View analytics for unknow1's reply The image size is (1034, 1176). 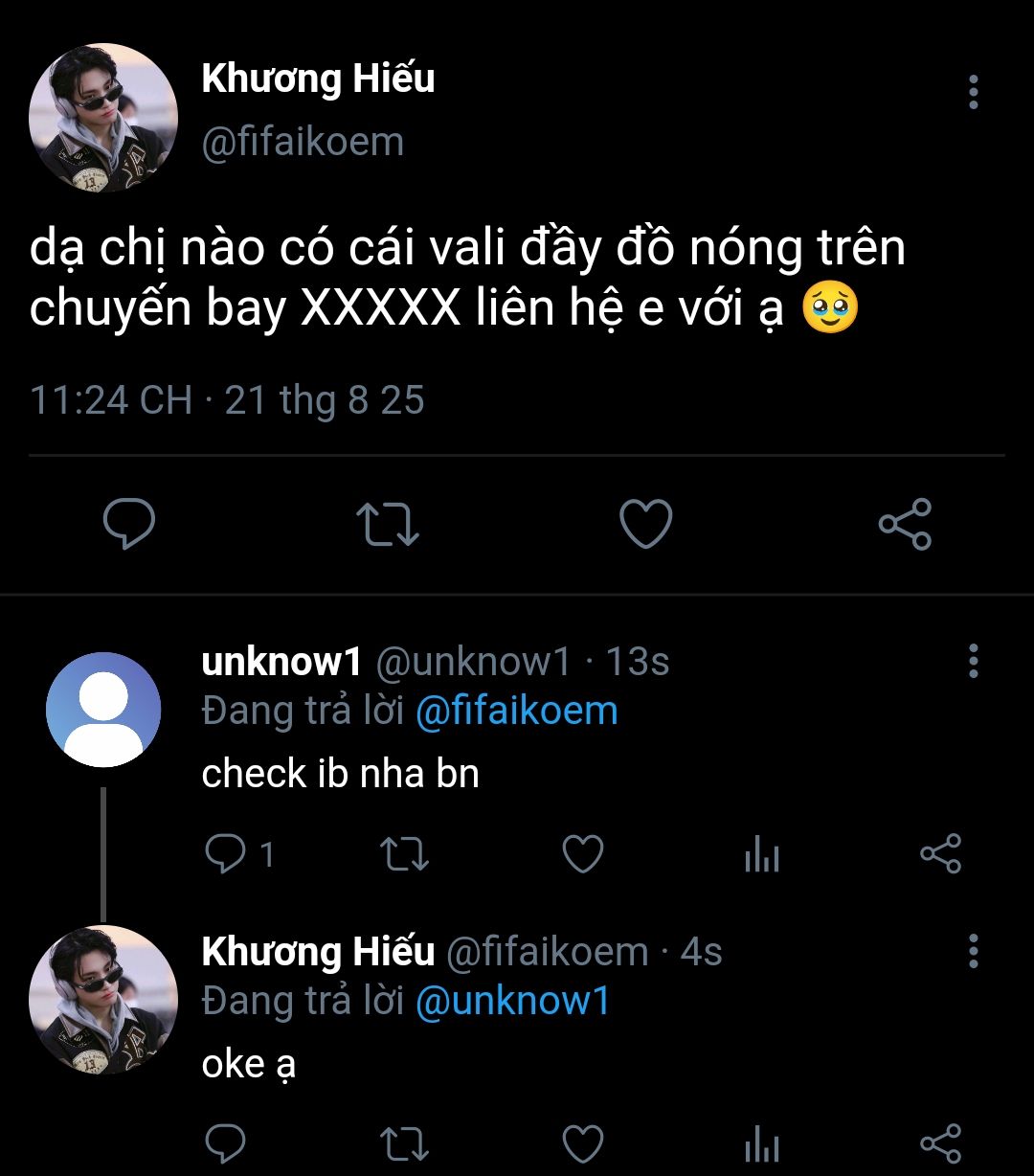point(762,854)
